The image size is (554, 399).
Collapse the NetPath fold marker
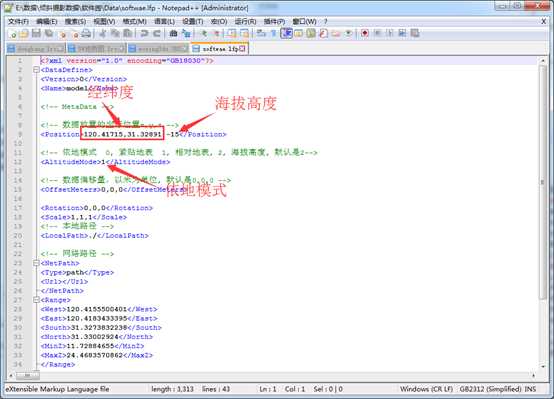coord(36,263)
